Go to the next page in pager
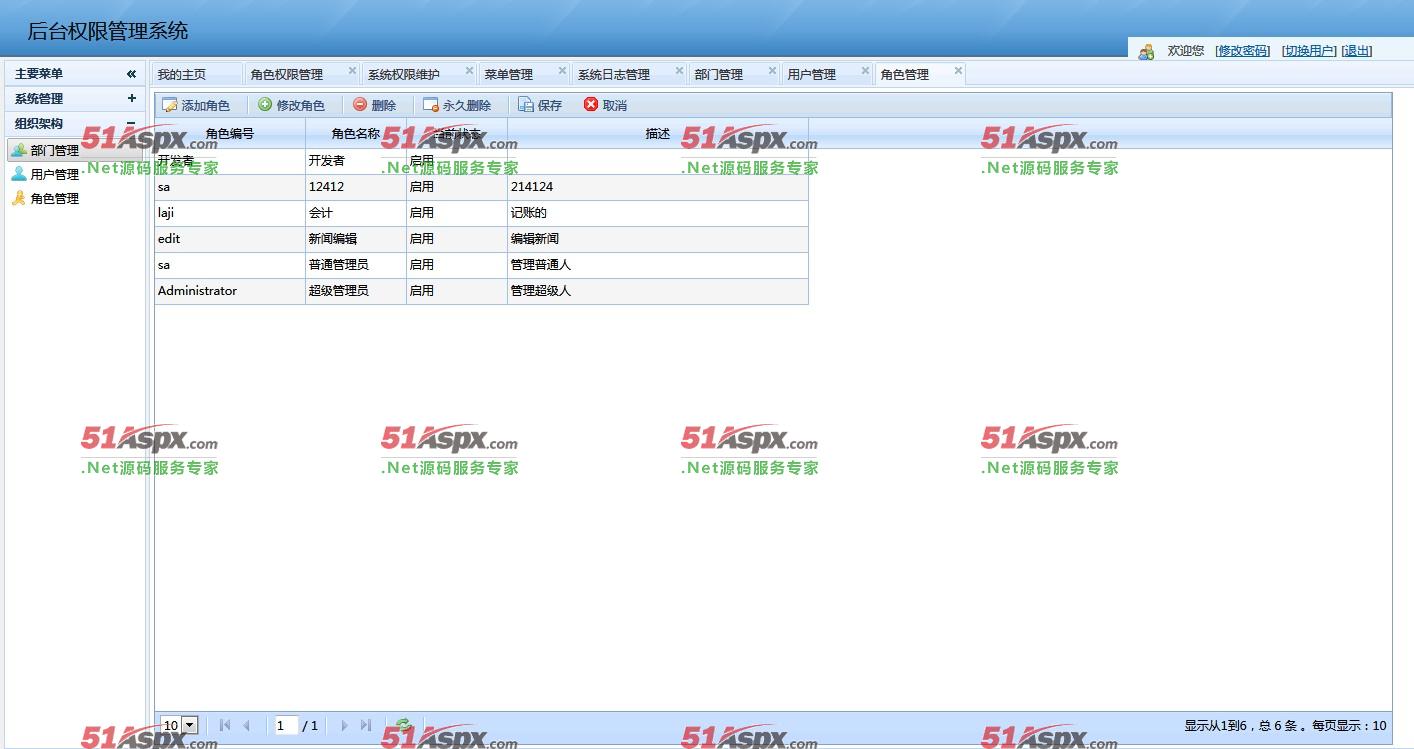The height and width of the screenshot is (749, 1414). point(344,725)
